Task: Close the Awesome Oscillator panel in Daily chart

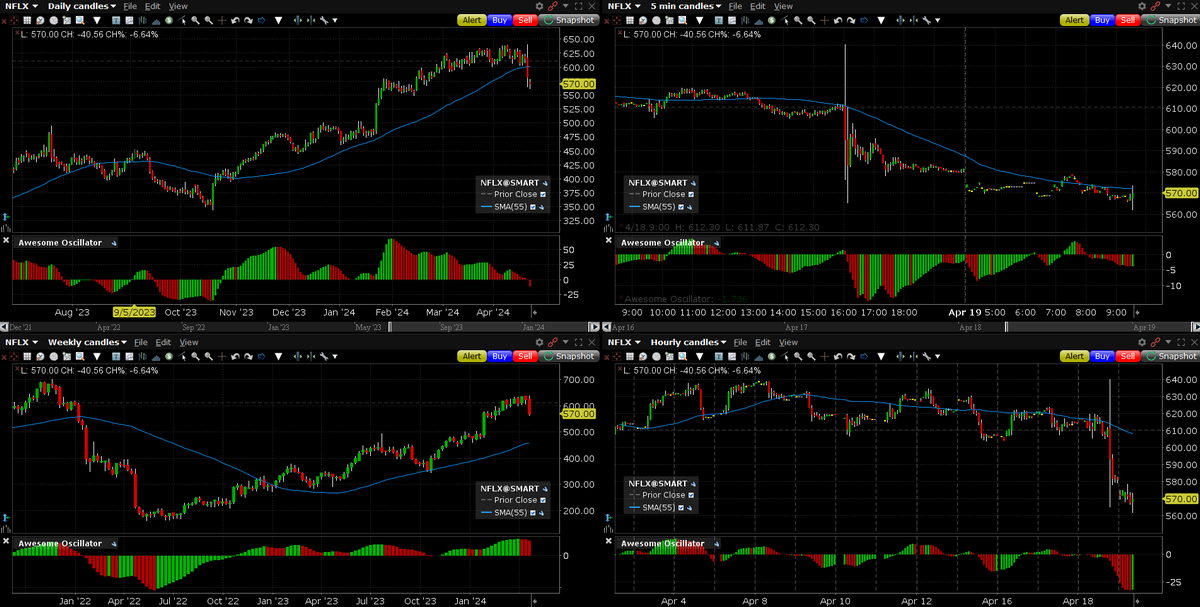Action: [x=7, y=242]
